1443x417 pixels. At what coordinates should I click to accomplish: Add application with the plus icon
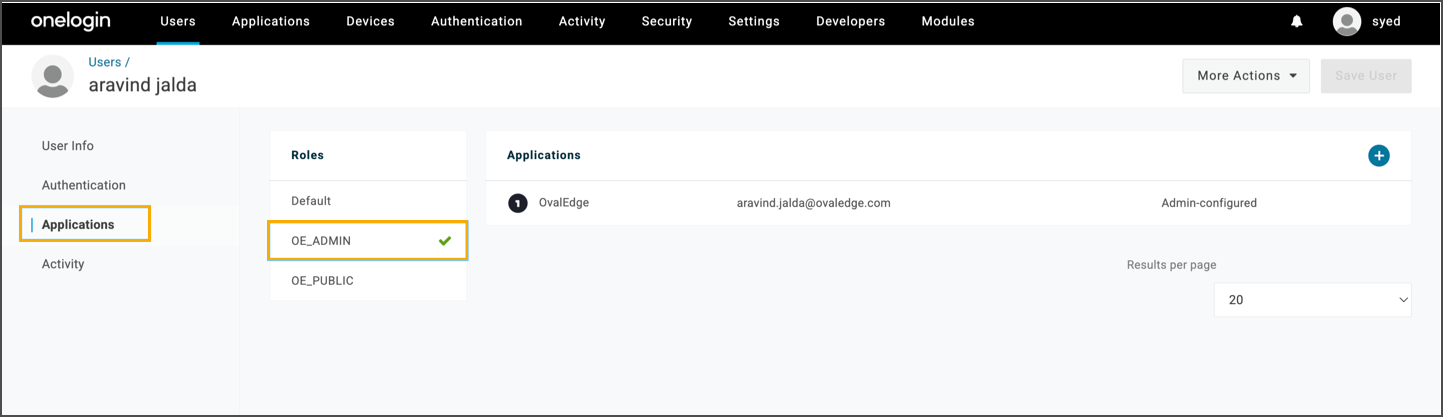[x=1379, y=156]
